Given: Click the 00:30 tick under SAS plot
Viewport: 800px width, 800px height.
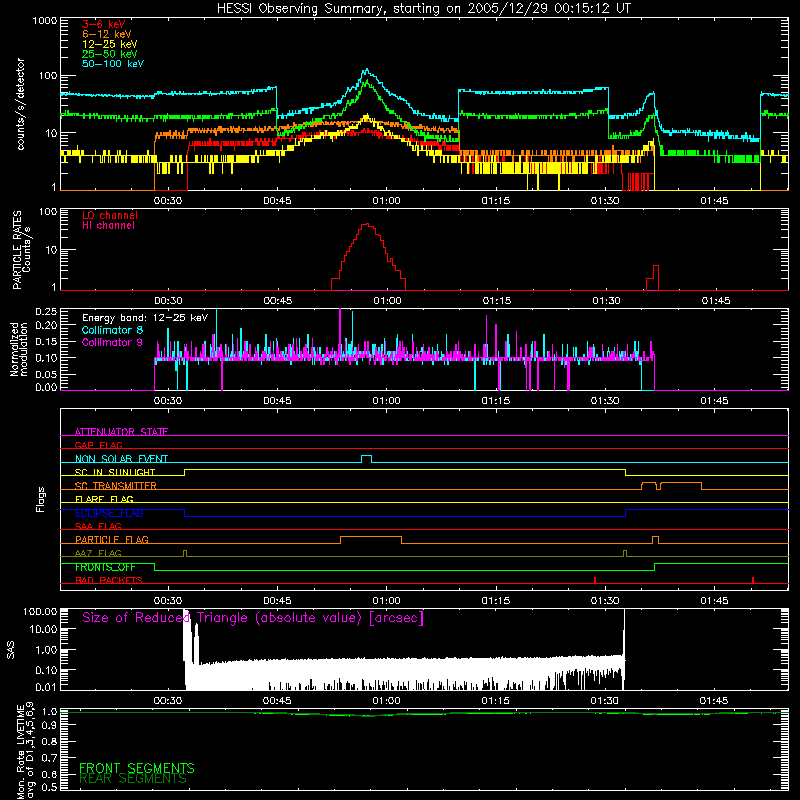Looking at the screenshot, I should click(168, 701).
